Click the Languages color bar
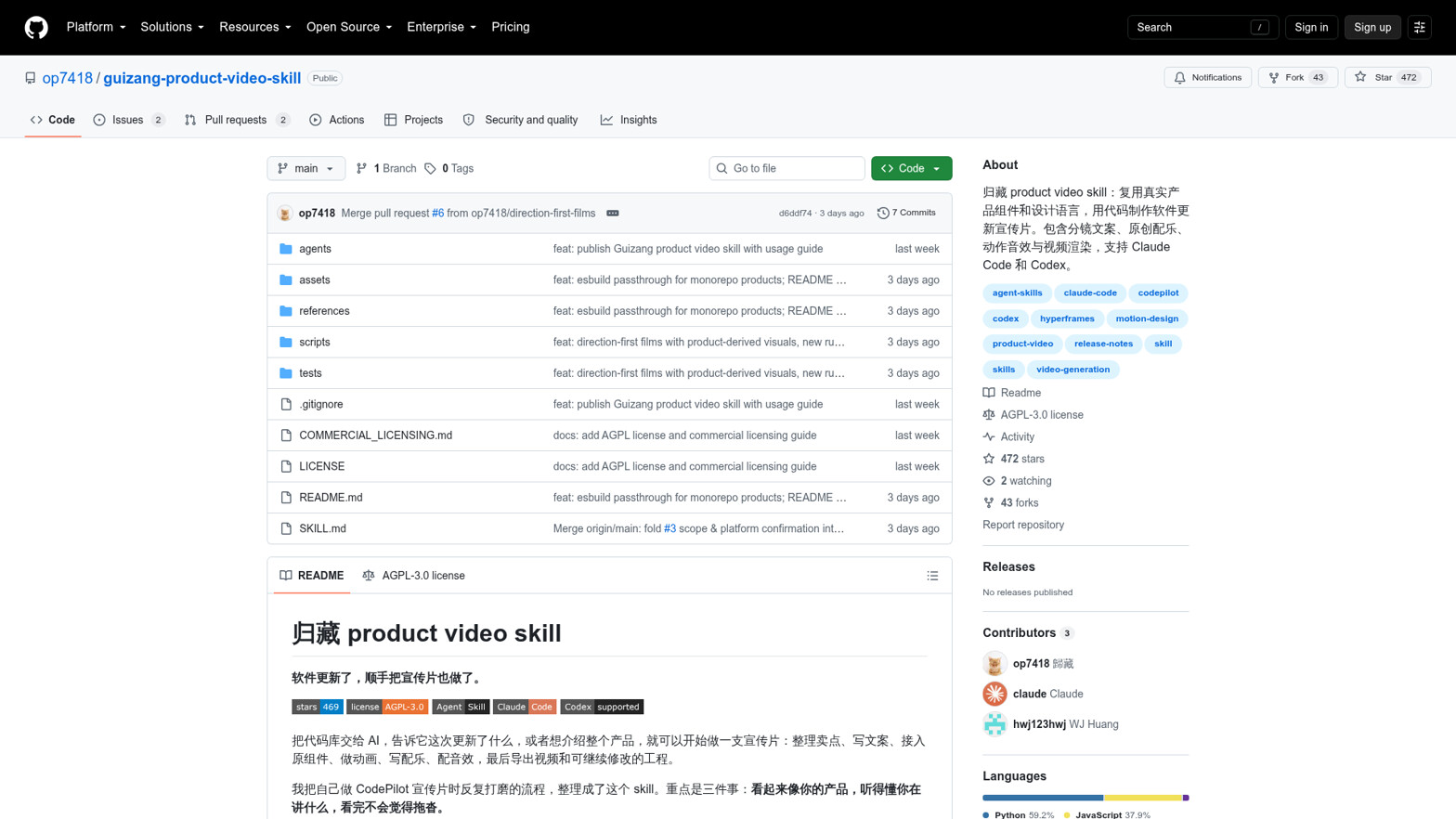 [1085, 798]
